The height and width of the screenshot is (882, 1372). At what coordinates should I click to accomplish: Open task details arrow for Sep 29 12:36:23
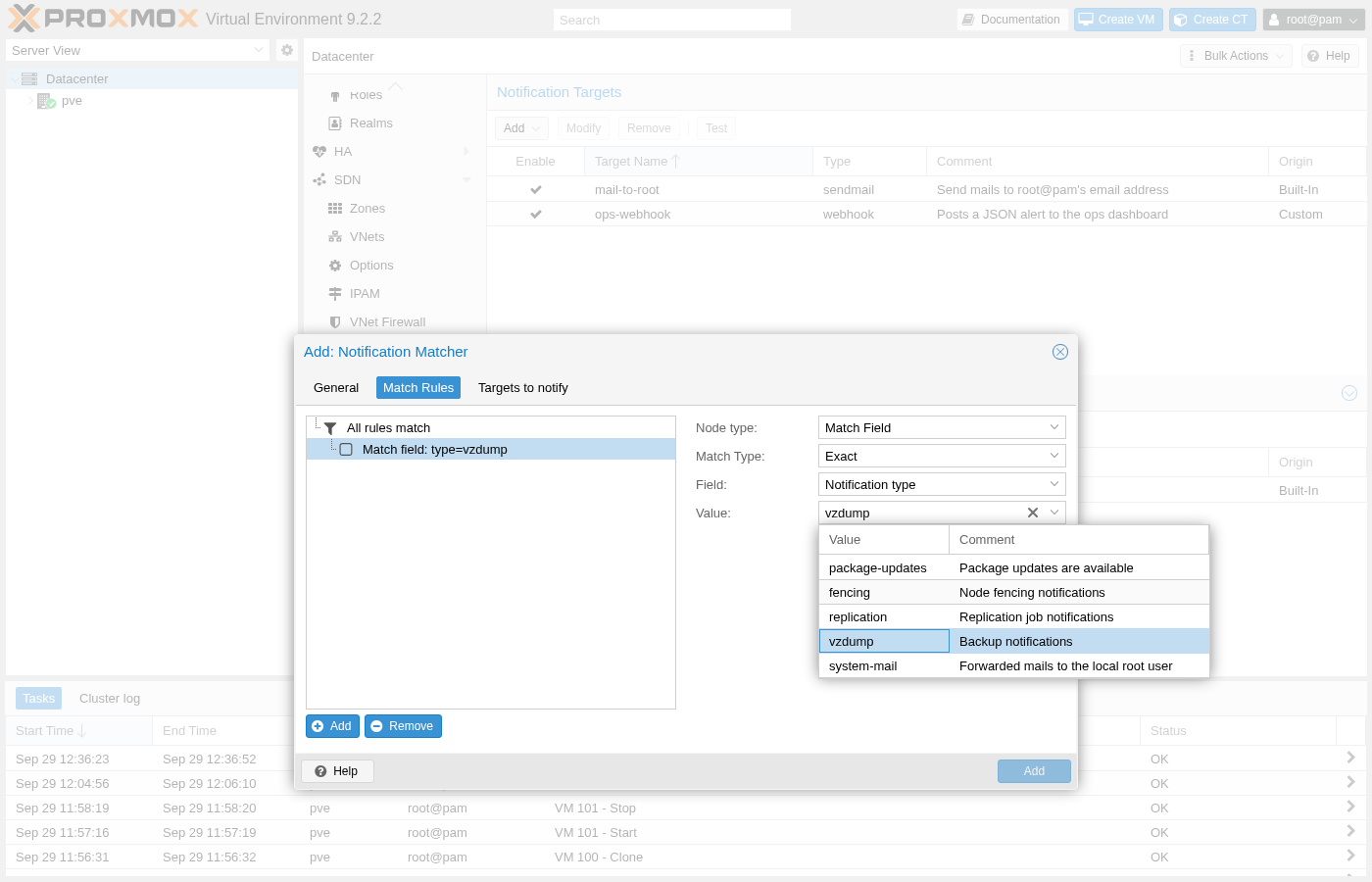(x=1350, y=758)
